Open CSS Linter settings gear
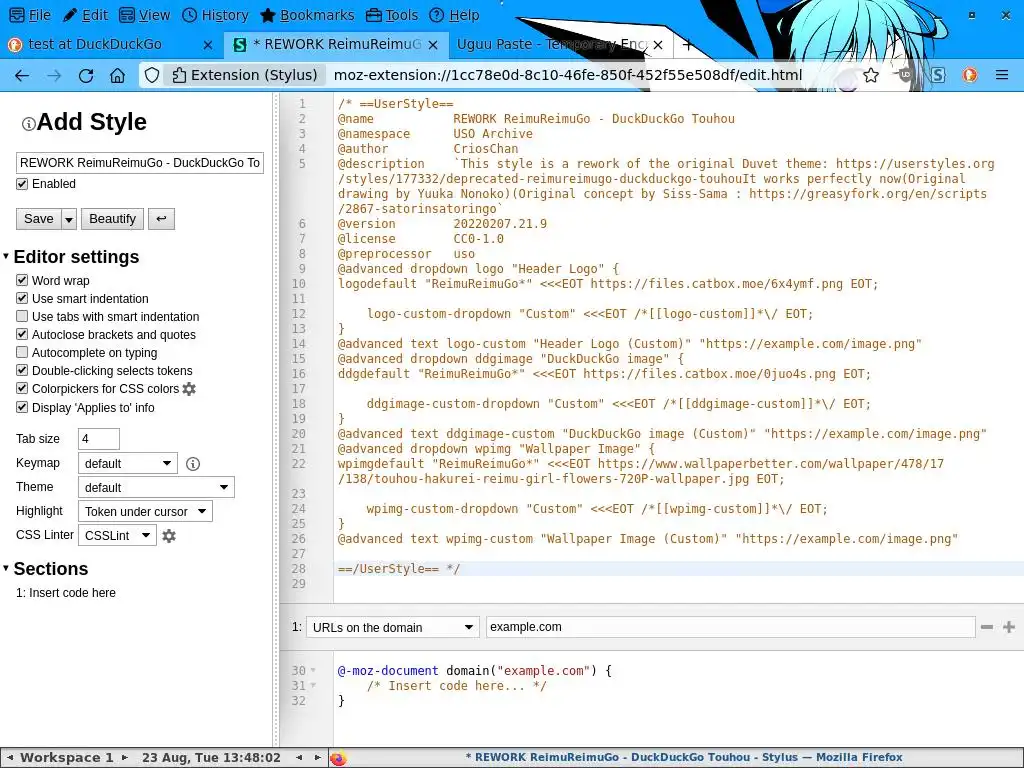This screenshot has width=1024, height=768. (168, 536)
